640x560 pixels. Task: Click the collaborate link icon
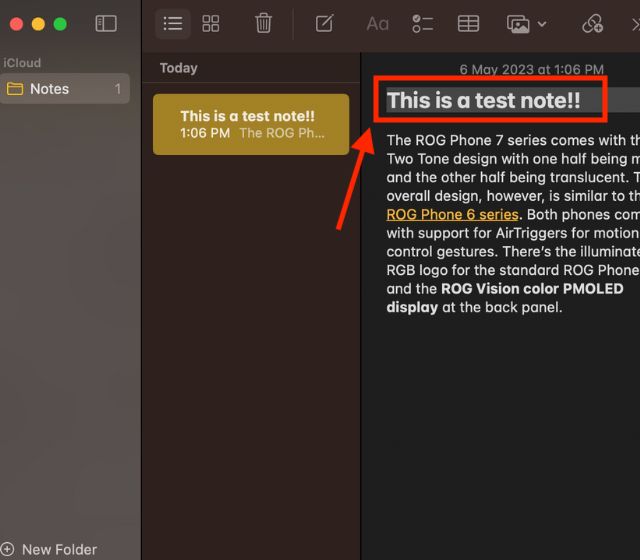click(x=593, y=23)
